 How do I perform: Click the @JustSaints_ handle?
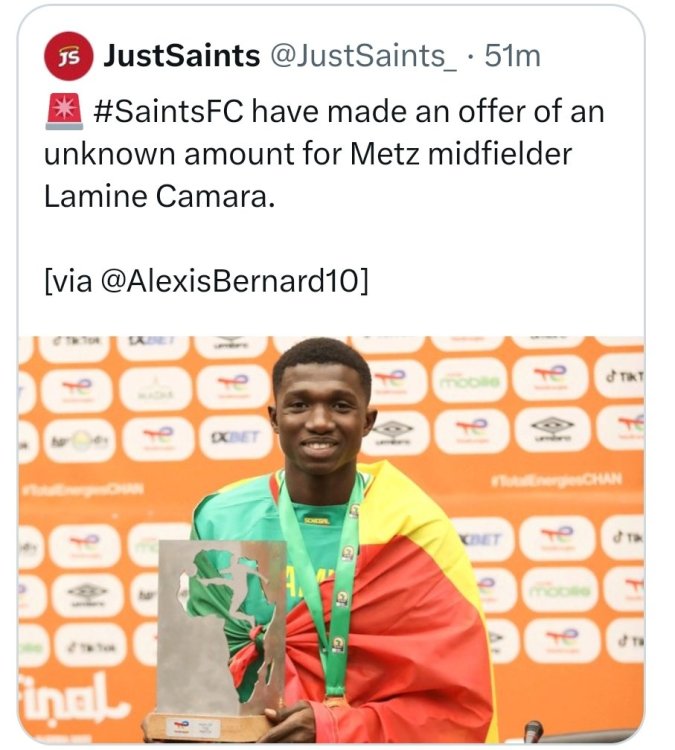point(364,56)
